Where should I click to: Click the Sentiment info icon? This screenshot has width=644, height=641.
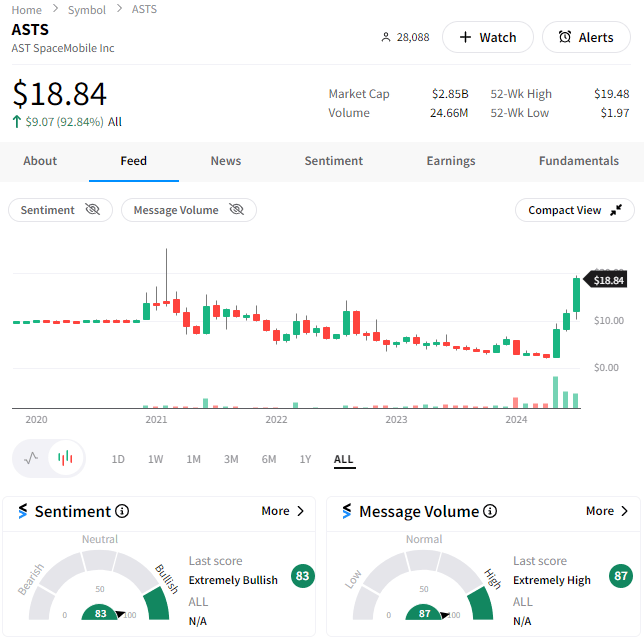click(x=122, y=511)
